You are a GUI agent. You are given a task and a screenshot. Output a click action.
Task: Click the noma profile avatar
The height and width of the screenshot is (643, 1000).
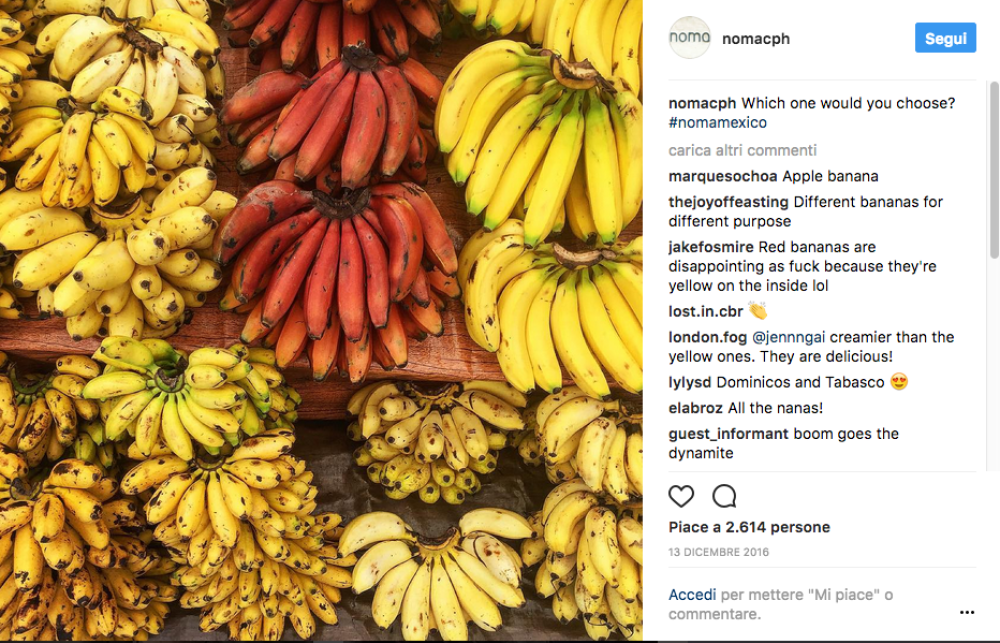pos(689,38)
